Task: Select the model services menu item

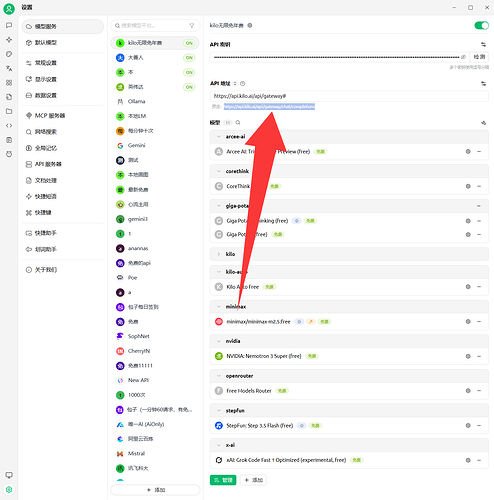Action: (63, 26)
